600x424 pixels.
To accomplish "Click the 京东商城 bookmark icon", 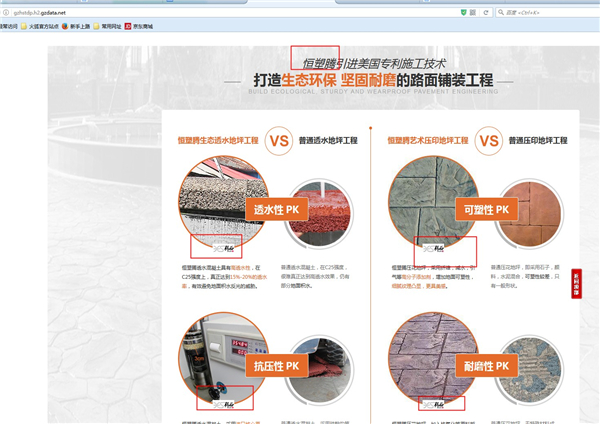I will 126,27.
